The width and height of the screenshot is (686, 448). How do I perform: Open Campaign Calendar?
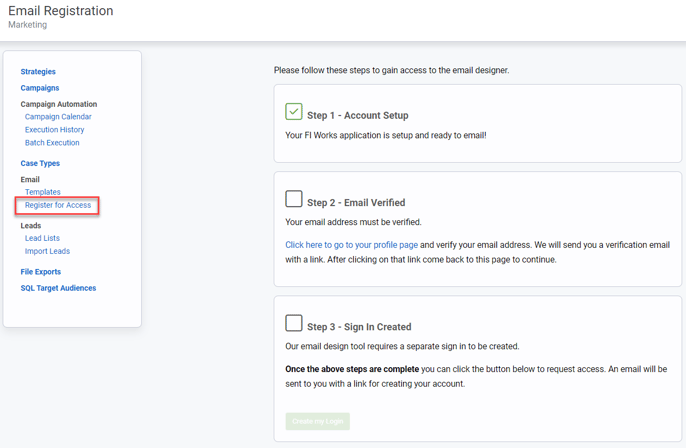click(x=58, y=117)
